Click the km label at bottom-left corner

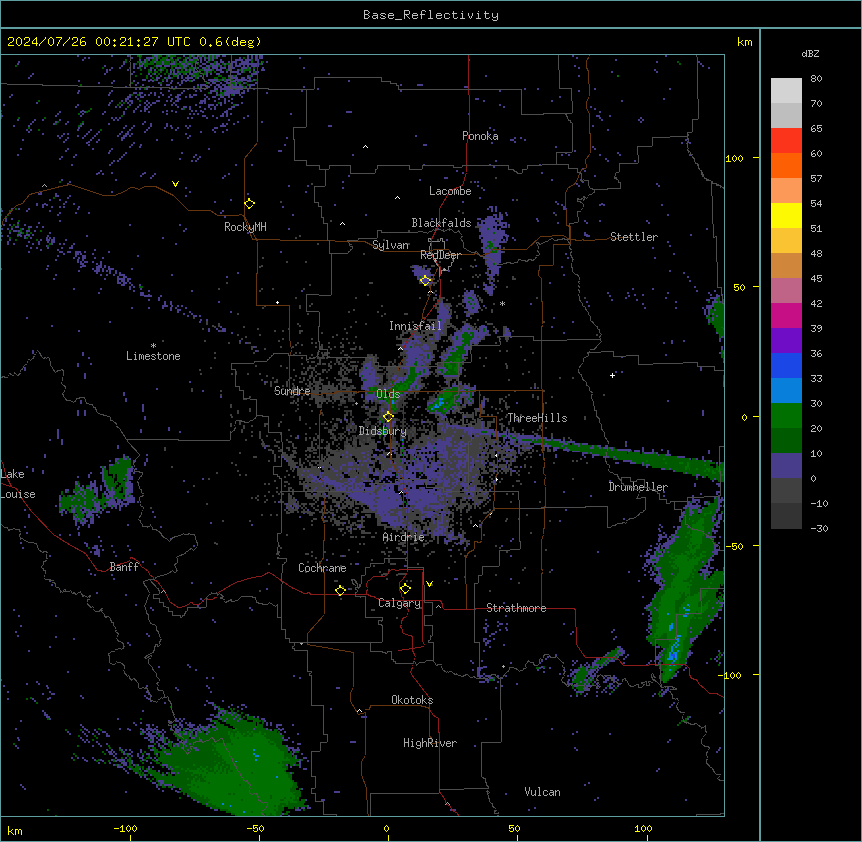14,830
